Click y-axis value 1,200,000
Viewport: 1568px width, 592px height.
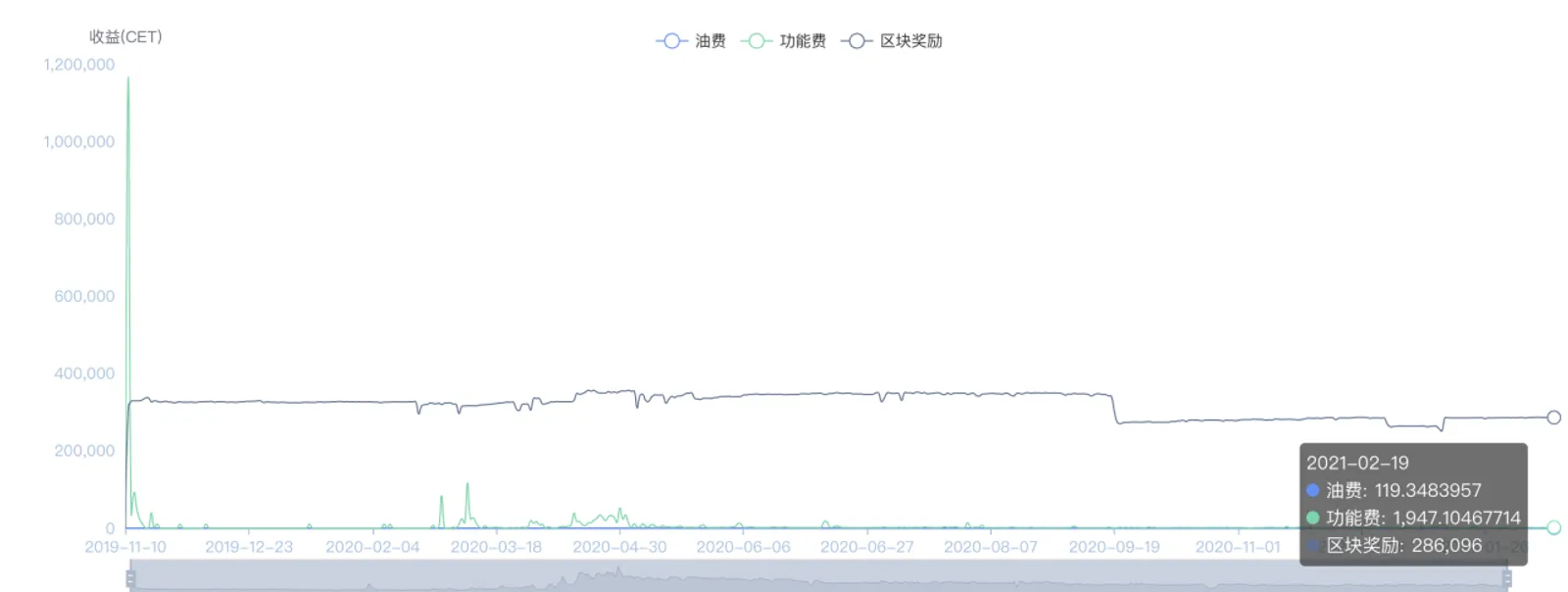click(79, 65)
